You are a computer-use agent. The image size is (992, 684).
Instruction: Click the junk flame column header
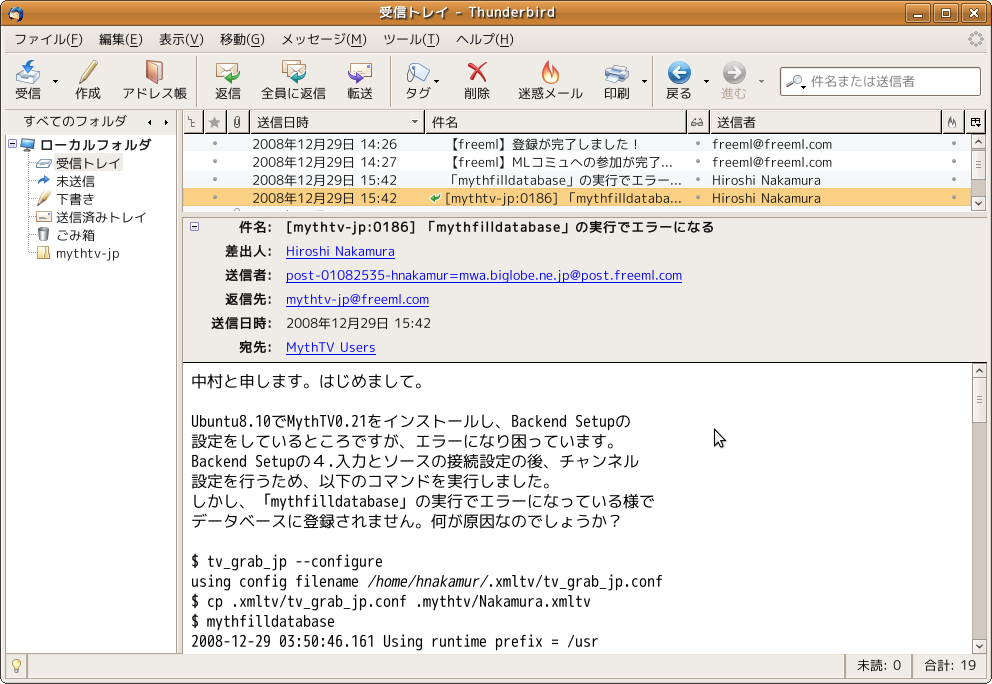coord(952,122)
